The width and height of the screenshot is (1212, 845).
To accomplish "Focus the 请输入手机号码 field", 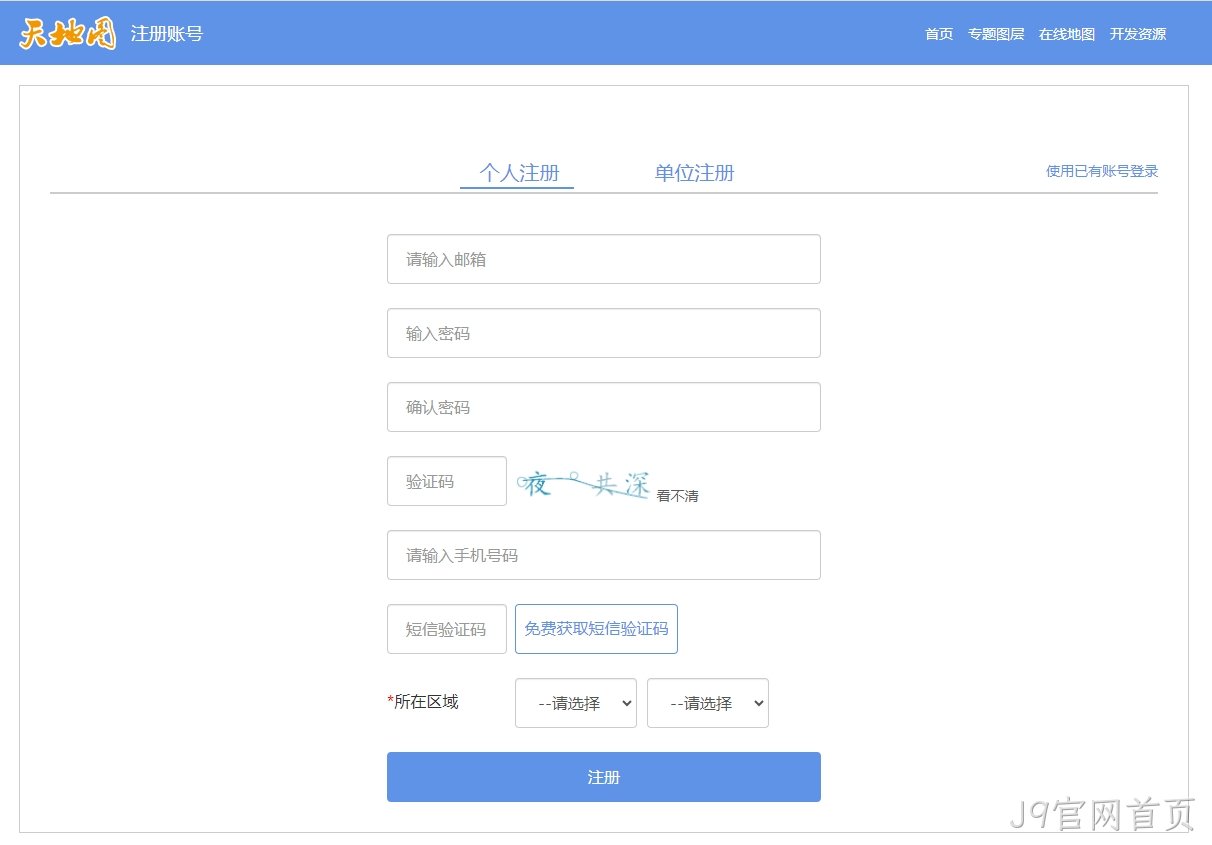I will (x=604, y=555).
